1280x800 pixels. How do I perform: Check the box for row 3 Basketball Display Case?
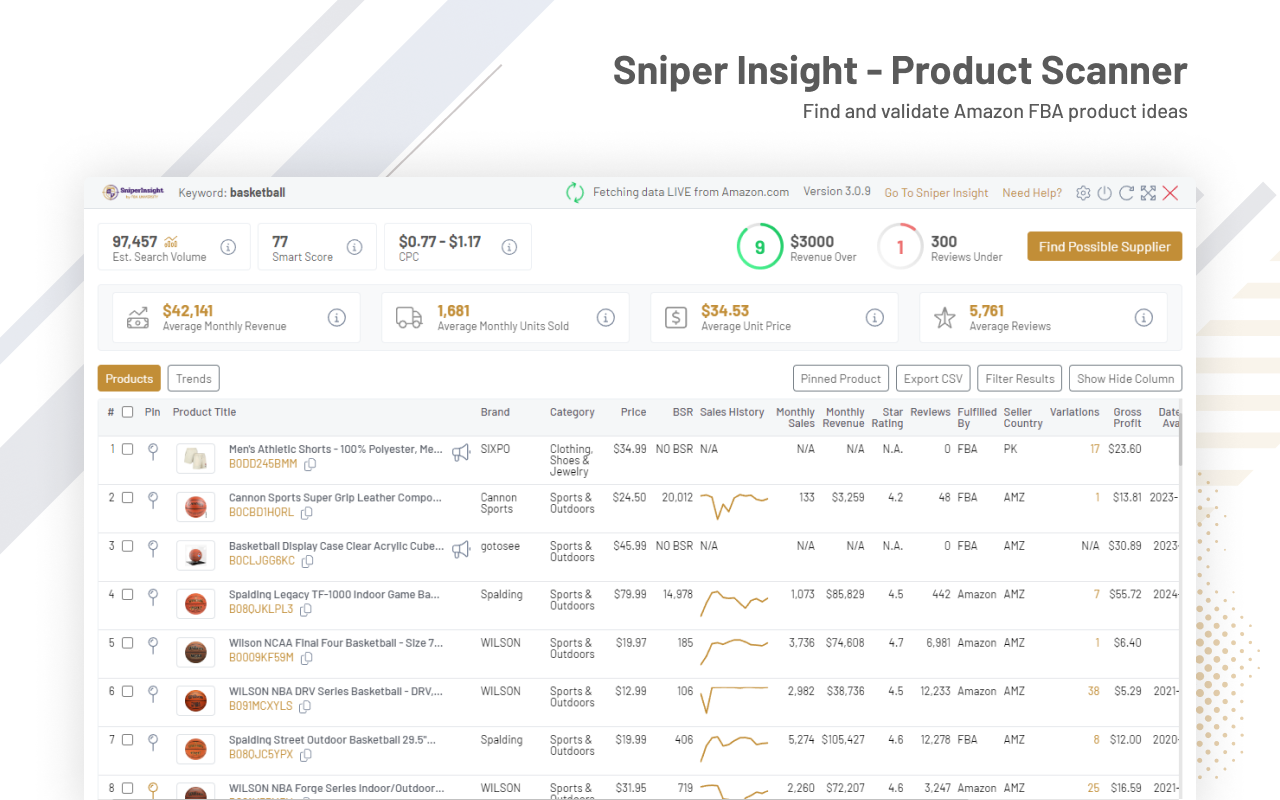(127, 546)
